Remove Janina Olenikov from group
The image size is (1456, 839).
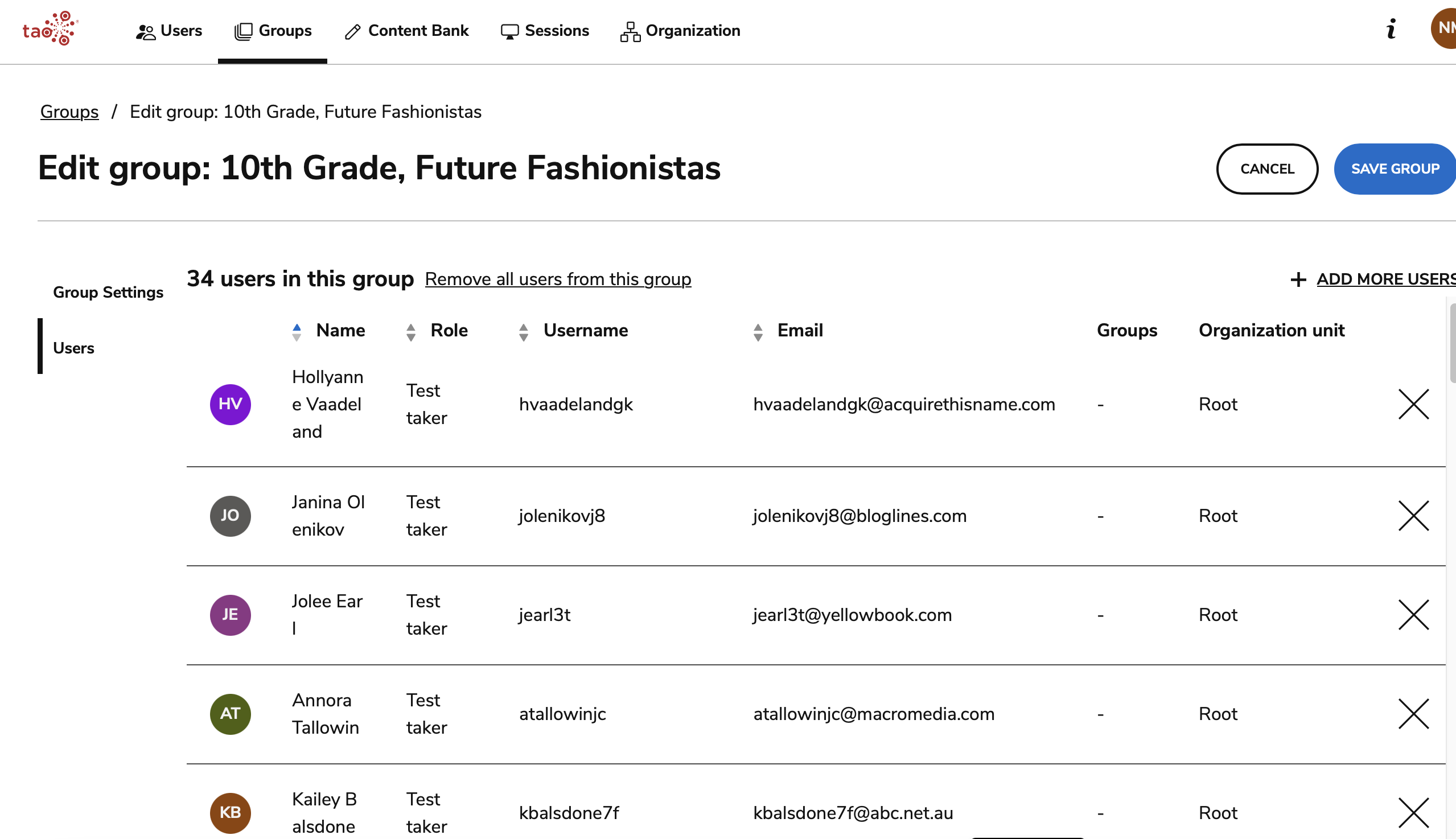pos(1413,515)
